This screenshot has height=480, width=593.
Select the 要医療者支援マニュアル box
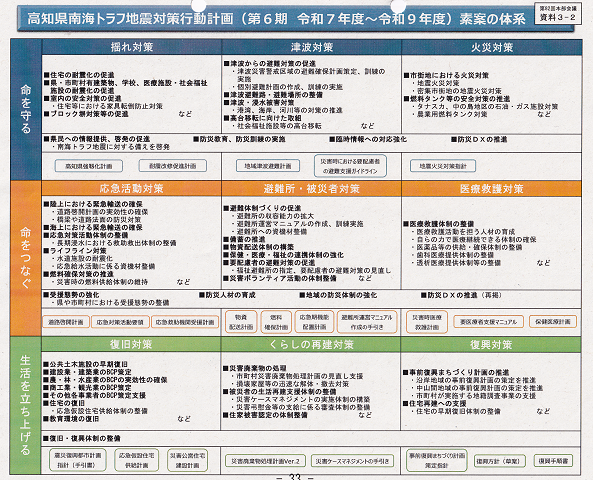click(x=488, y=322)
